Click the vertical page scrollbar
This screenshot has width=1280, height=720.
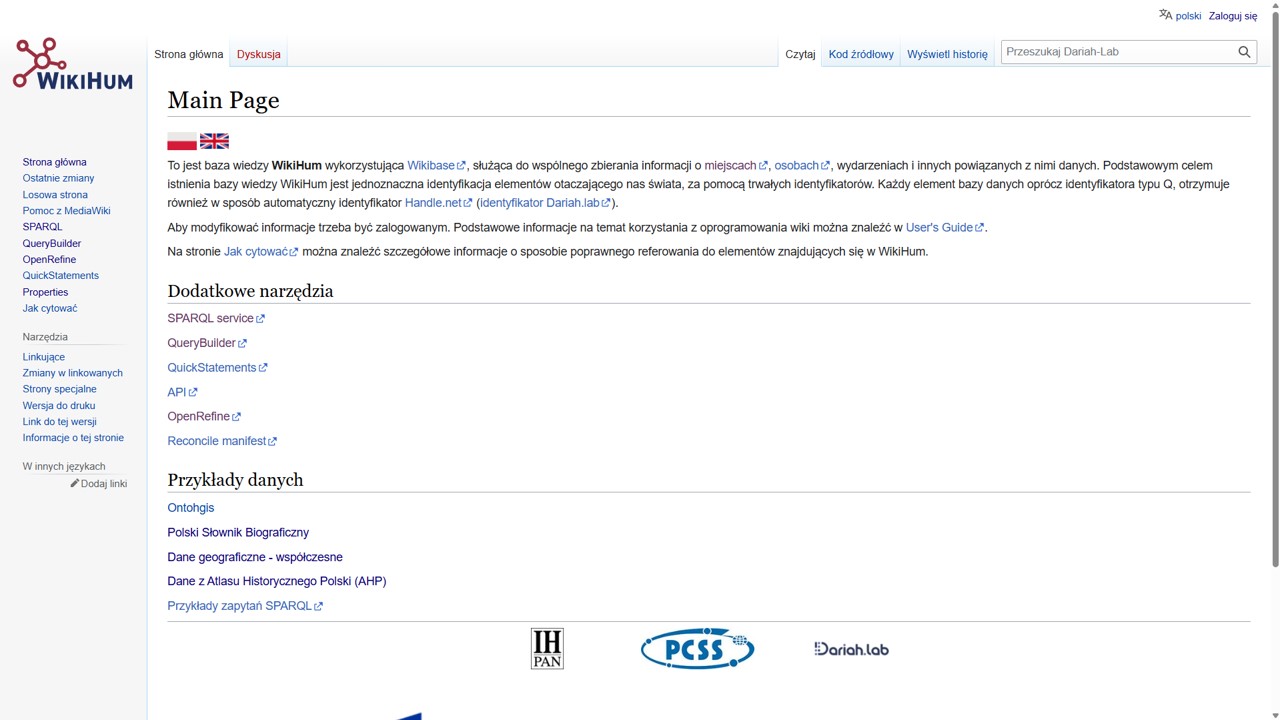click(1274, 300)
